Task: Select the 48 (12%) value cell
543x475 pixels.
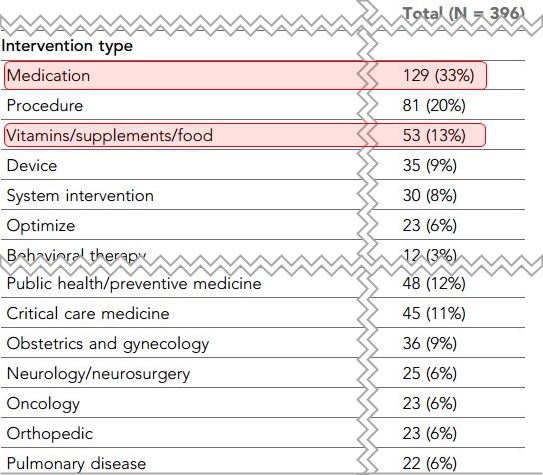Action: click(x=434, y=284)
